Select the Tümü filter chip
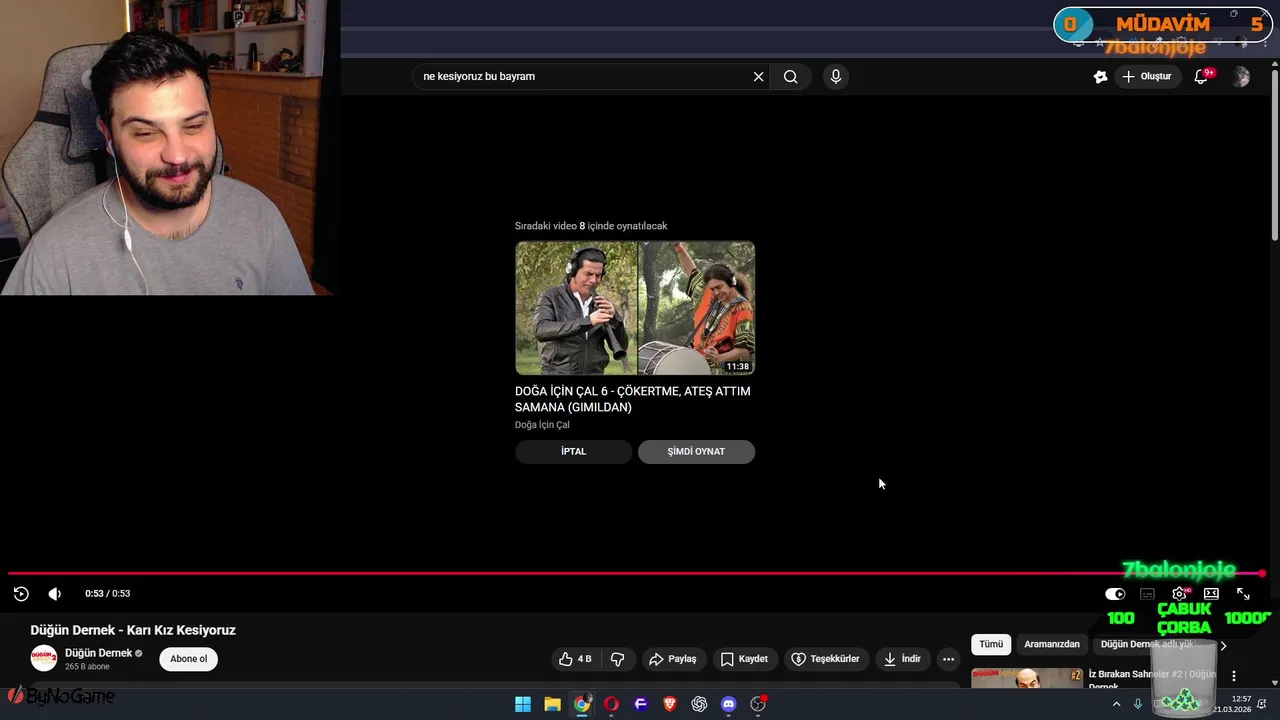 point(991,644)
